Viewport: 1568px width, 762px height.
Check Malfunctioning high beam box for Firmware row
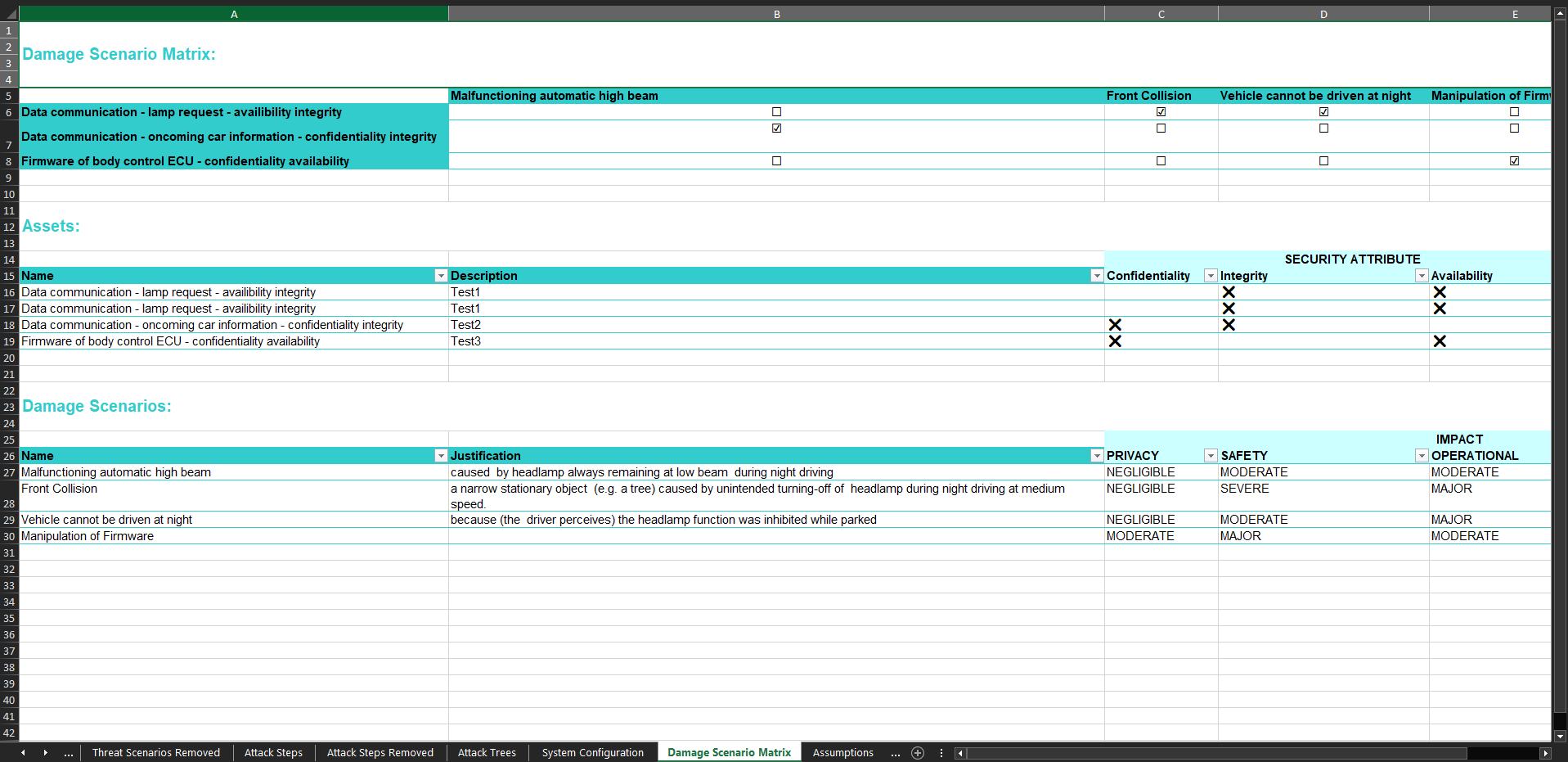(x=776, y=161)
